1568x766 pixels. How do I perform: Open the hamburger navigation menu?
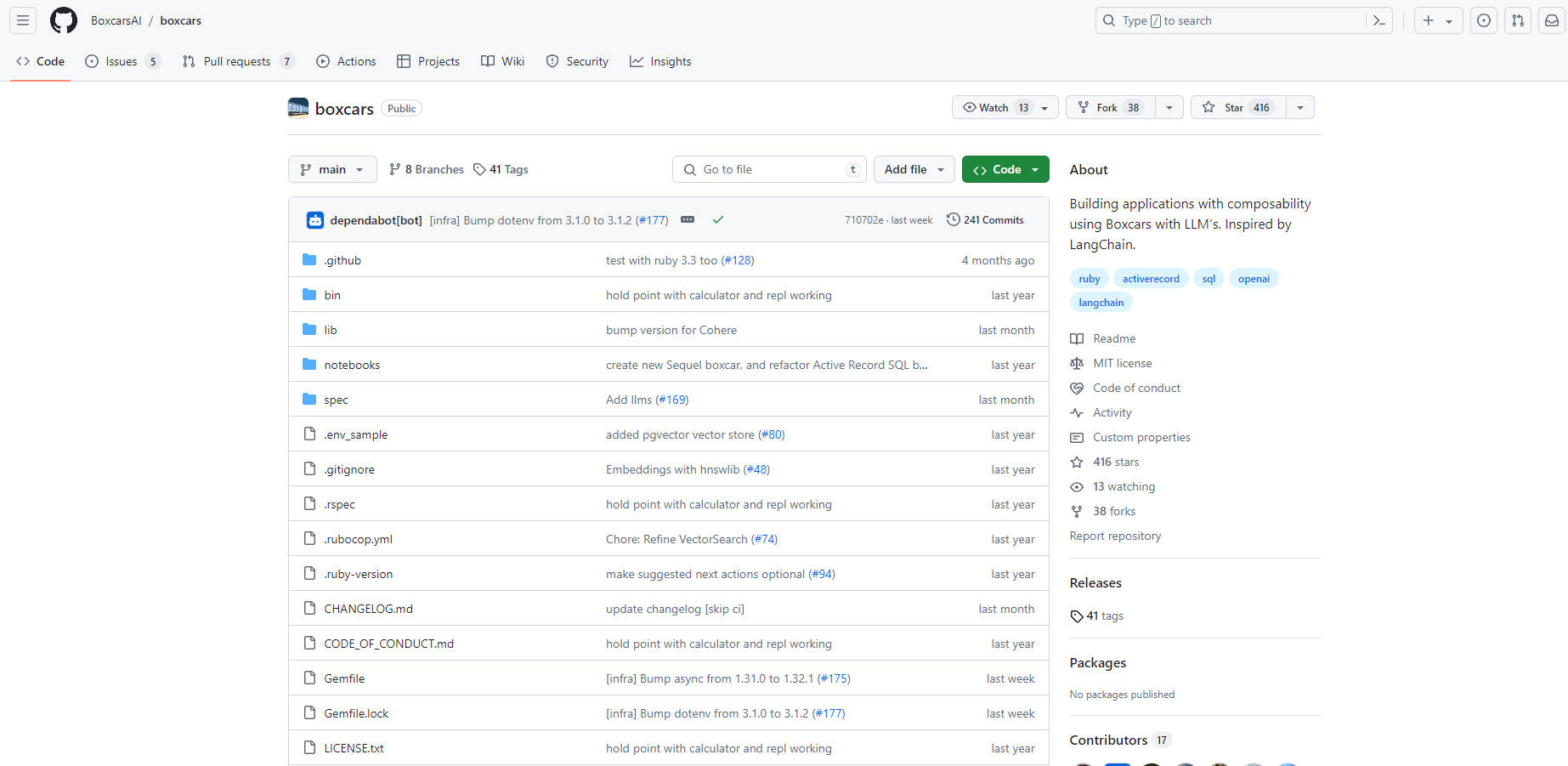click(23, 20)
